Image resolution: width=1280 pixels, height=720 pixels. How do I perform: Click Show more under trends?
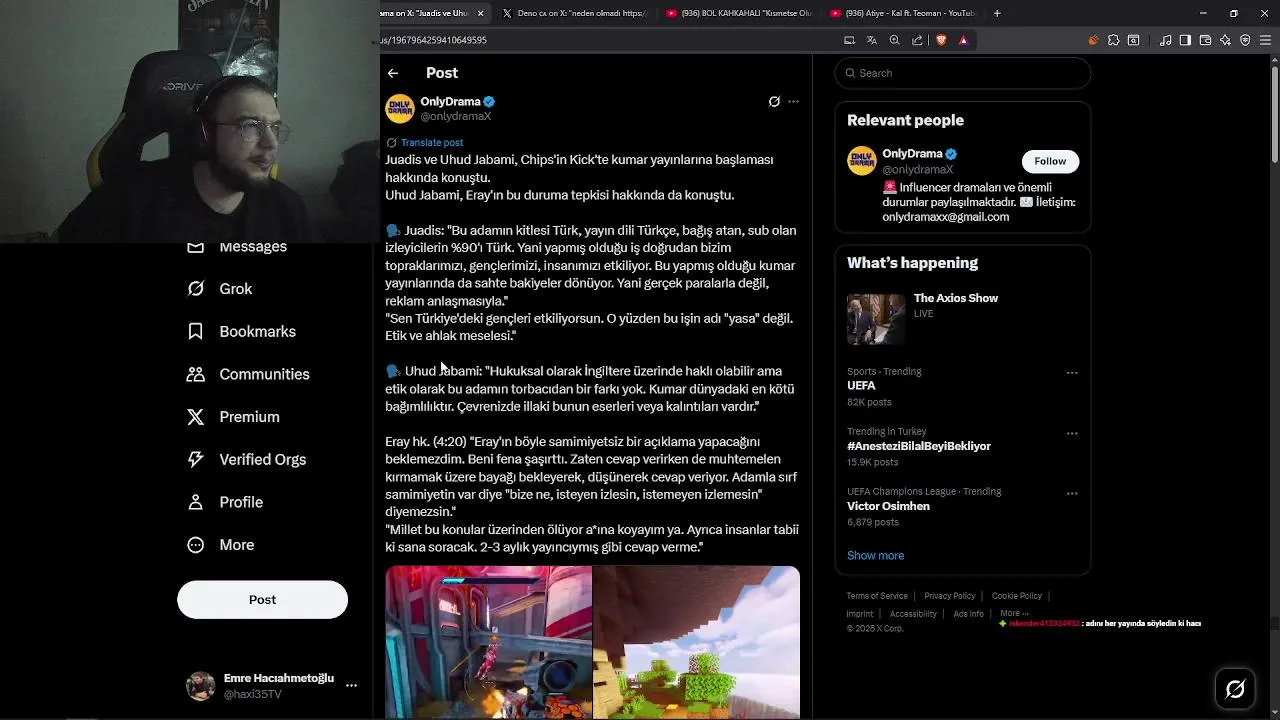click(x=875, y=556)
